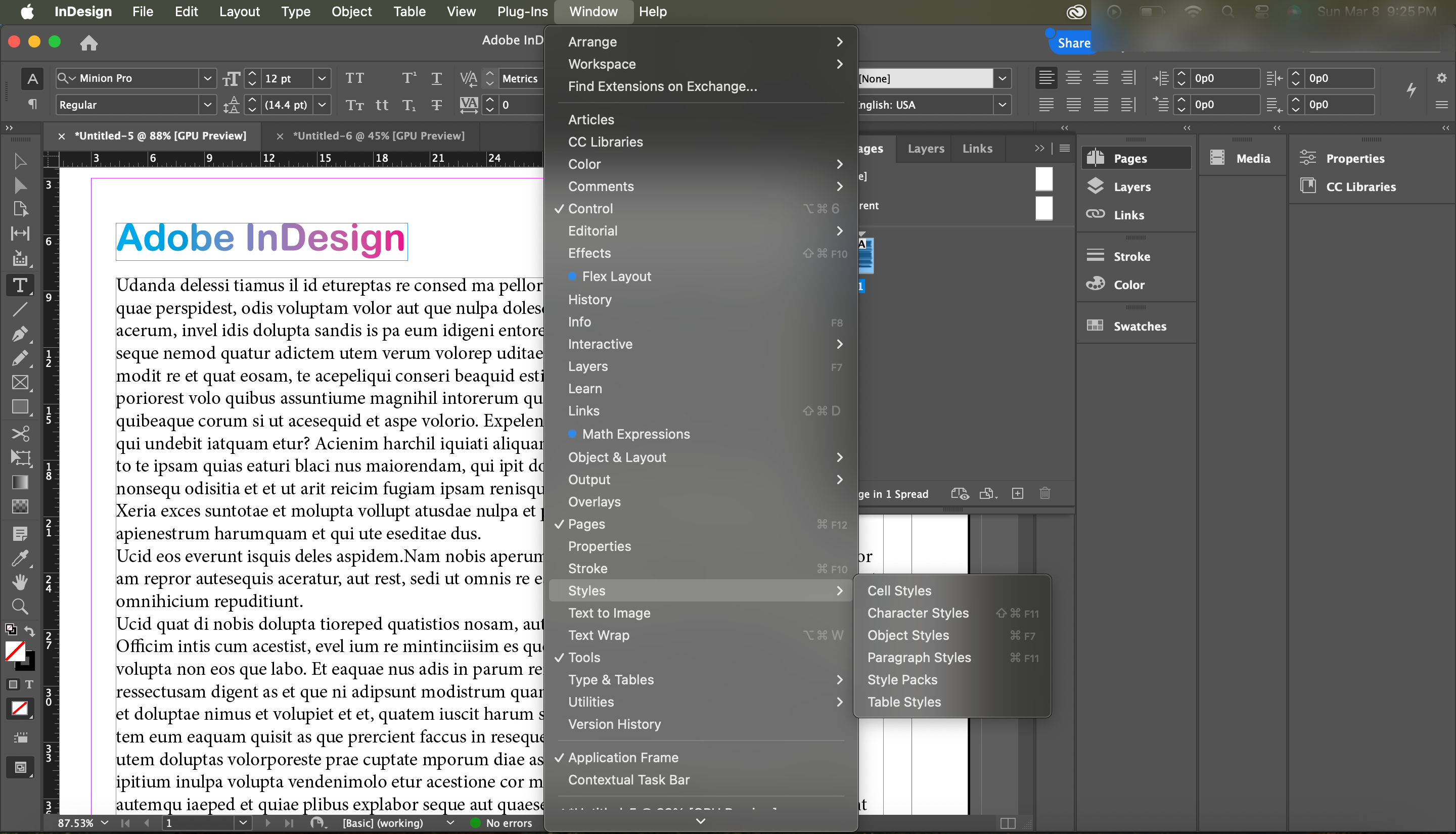Expand the font size 12 pt dropdown

(322, 78)
